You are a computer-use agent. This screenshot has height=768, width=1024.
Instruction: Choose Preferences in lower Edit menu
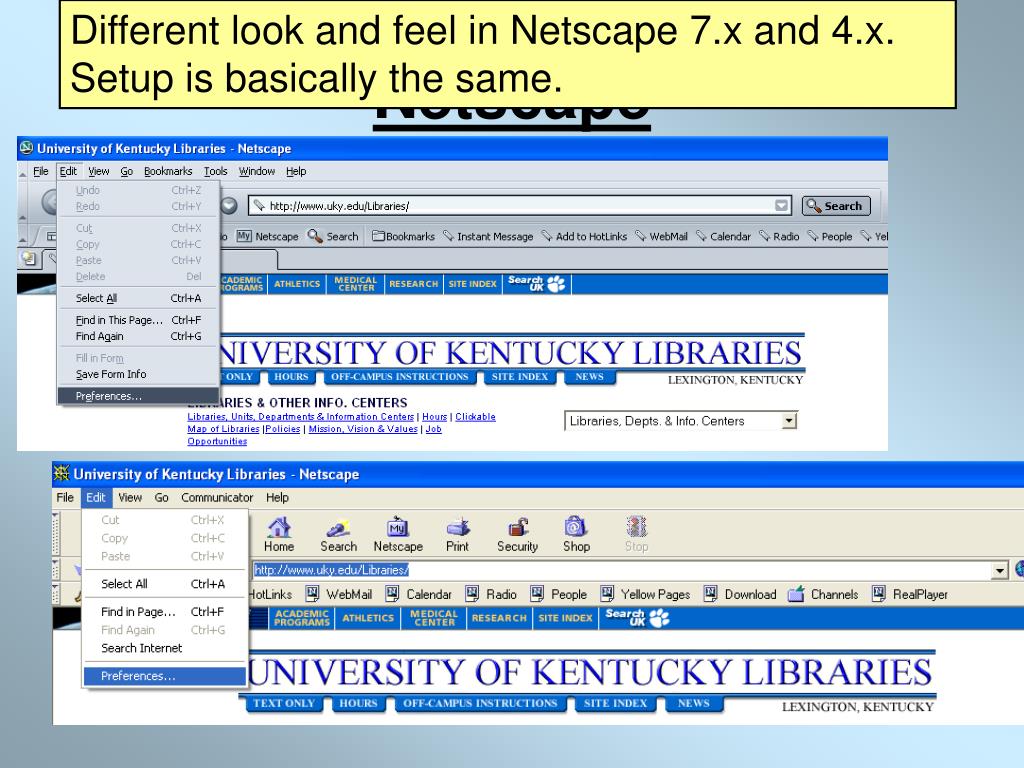(165, 676)
